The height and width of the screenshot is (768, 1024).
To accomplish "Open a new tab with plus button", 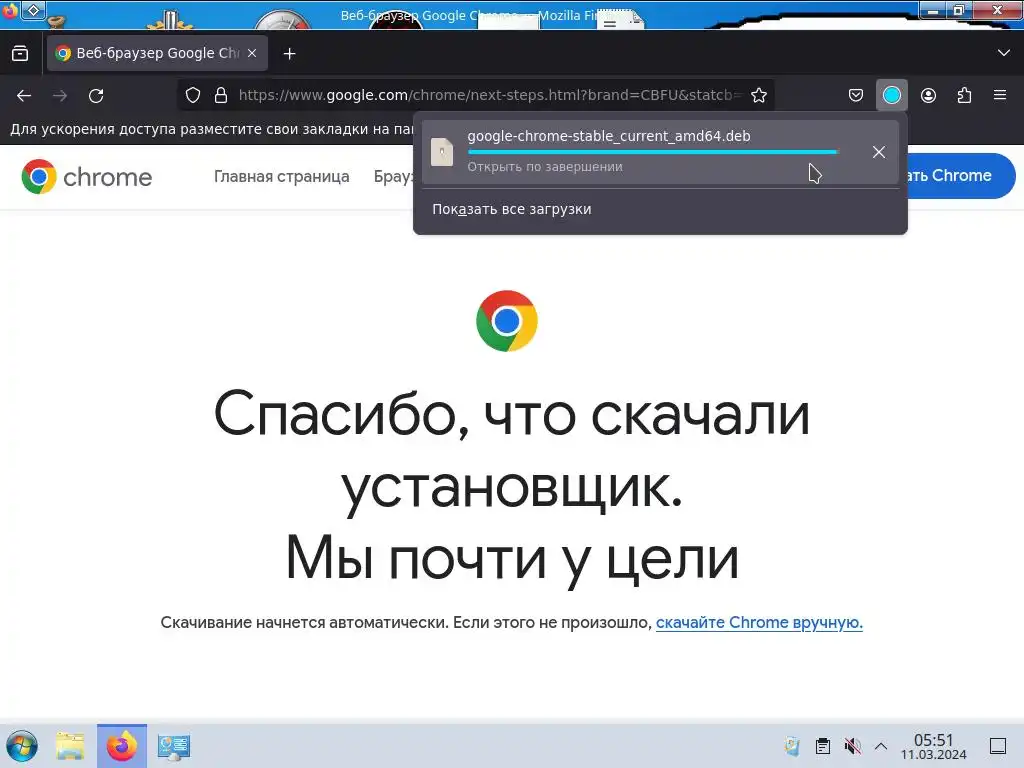I will pyautogui.click(x=289, y=54).
